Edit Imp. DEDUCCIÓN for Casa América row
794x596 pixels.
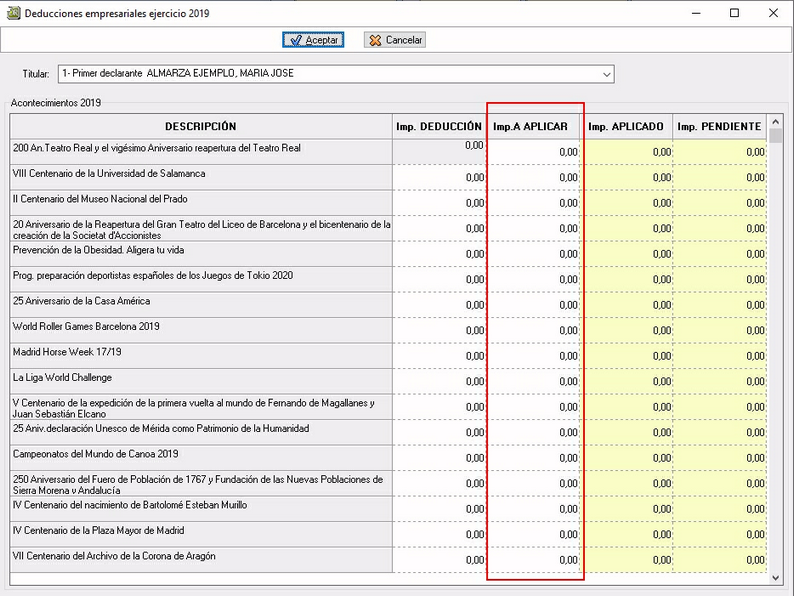click(439, 305)
